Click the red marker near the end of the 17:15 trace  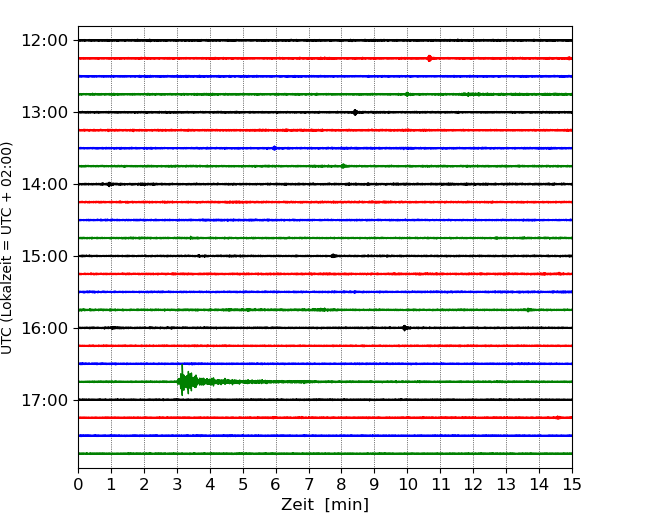pos(558,417)
